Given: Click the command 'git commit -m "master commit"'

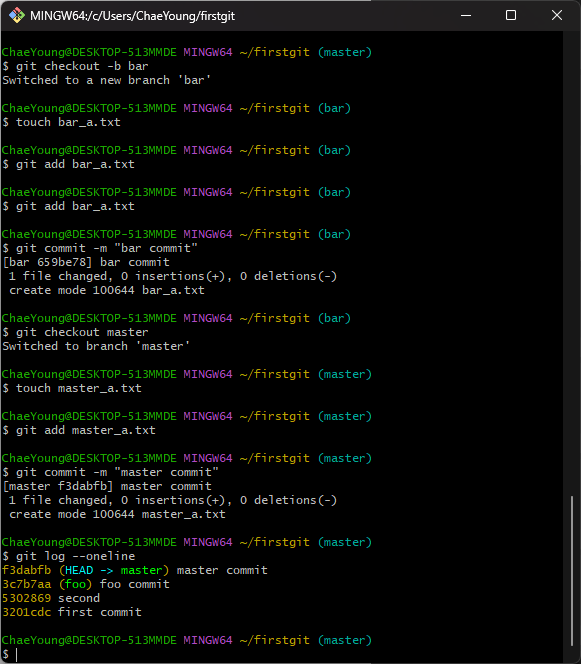Looking at the screenshot, I should point(117,472).
